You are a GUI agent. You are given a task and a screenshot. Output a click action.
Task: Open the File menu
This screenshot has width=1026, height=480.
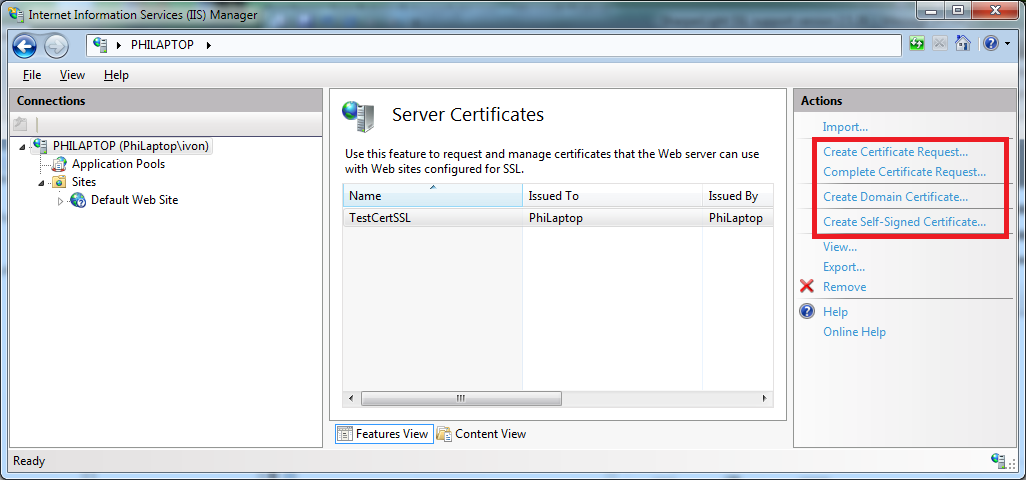(32, 75)
